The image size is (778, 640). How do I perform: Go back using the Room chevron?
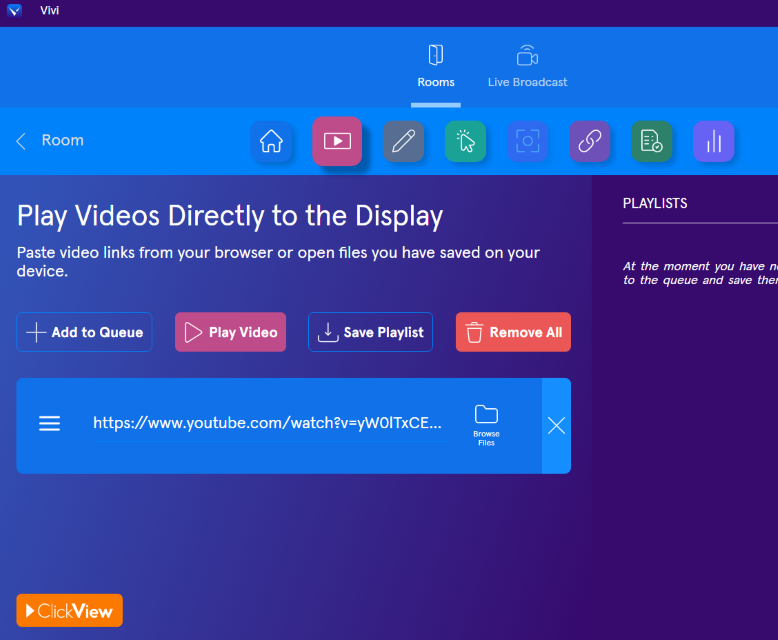(x=22, y=141)
